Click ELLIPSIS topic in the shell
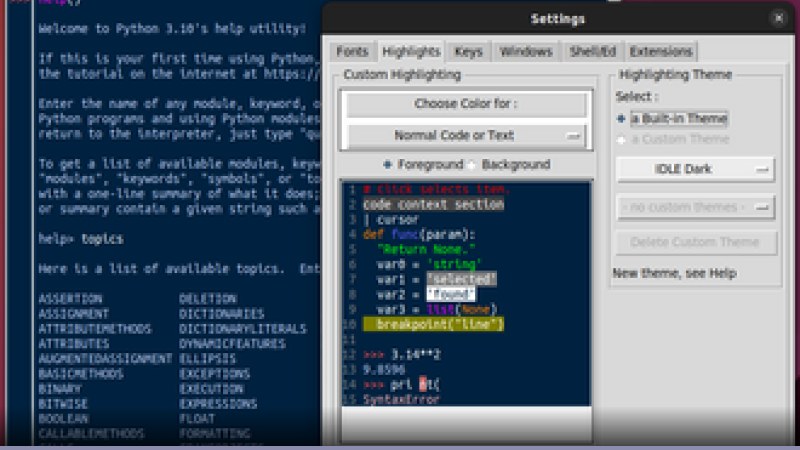The height and width of the screenshot is (450, 800). coord(208,359)
